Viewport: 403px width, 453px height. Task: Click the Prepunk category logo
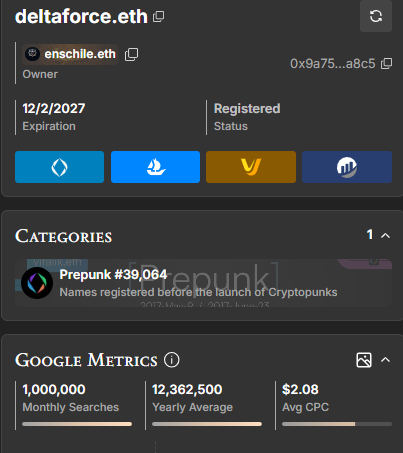coord(37,283)
